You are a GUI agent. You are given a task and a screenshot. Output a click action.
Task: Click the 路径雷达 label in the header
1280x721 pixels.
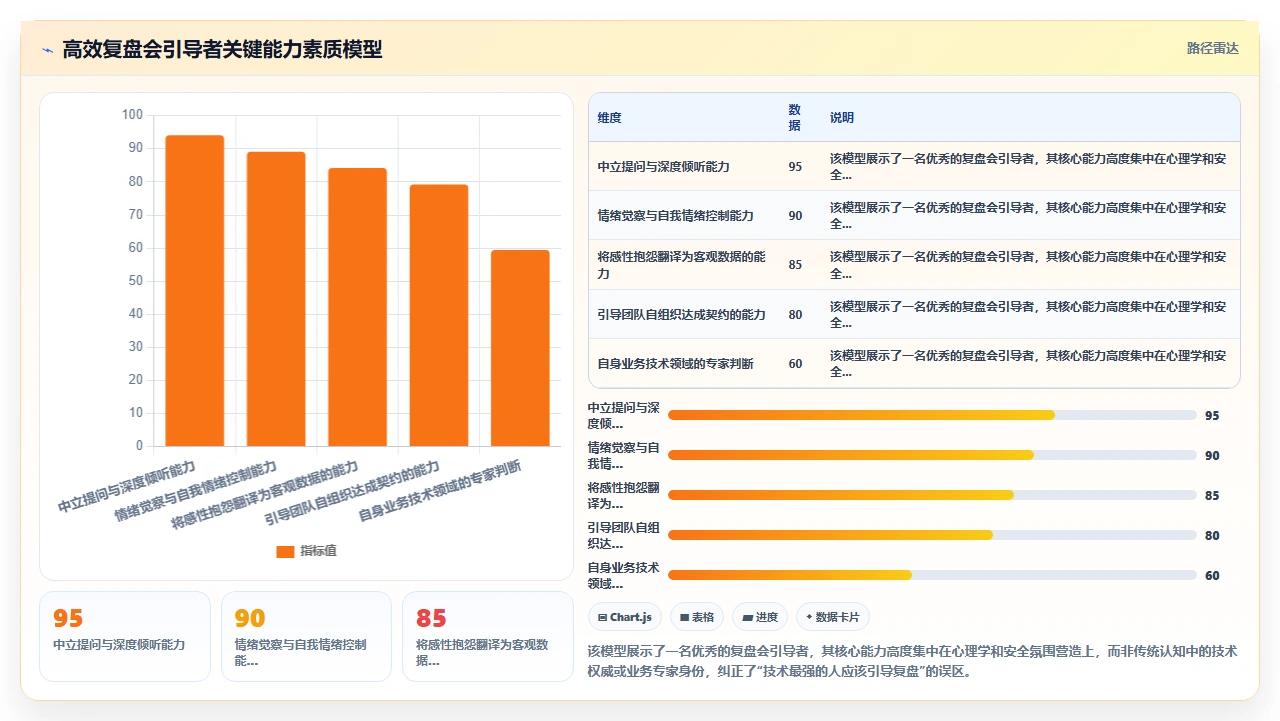(x=1212, y=48)
